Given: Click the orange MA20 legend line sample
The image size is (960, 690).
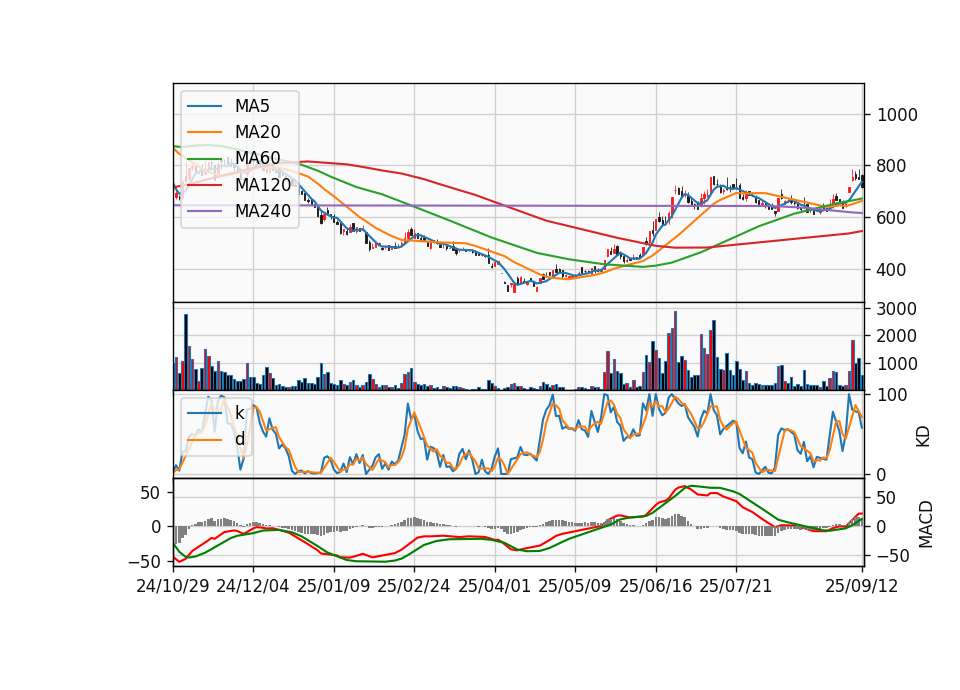Looking at the screenshot, I should click(x=204, y=132).
